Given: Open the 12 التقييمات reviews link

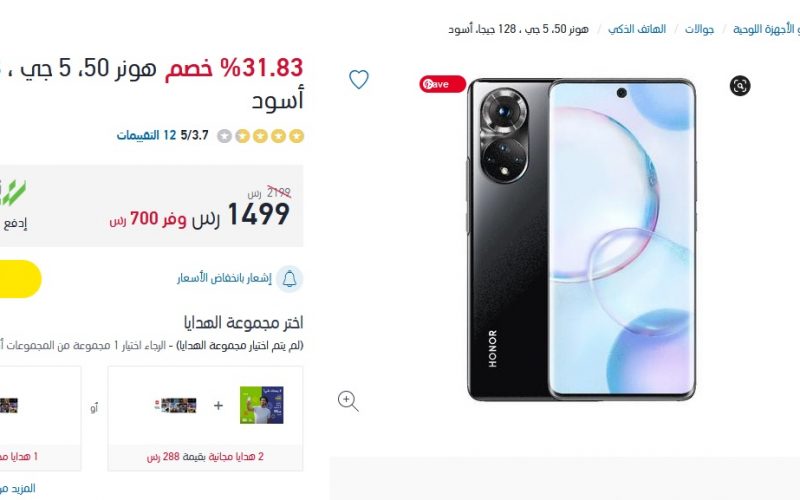Looking at the screenshot, I should click(146, 136).
